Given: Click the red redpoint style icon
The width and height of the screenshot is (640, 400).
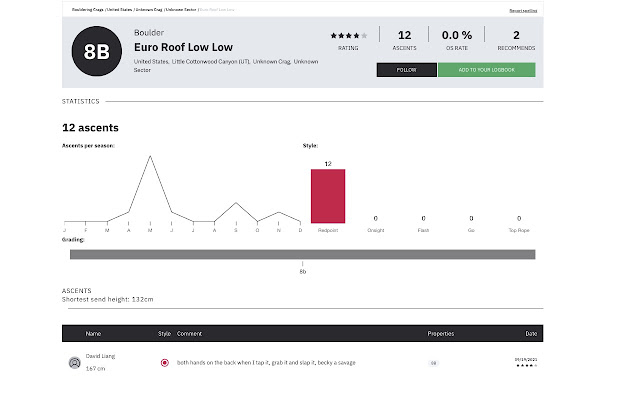Looking at the screenshot, I should coord(164,362).
